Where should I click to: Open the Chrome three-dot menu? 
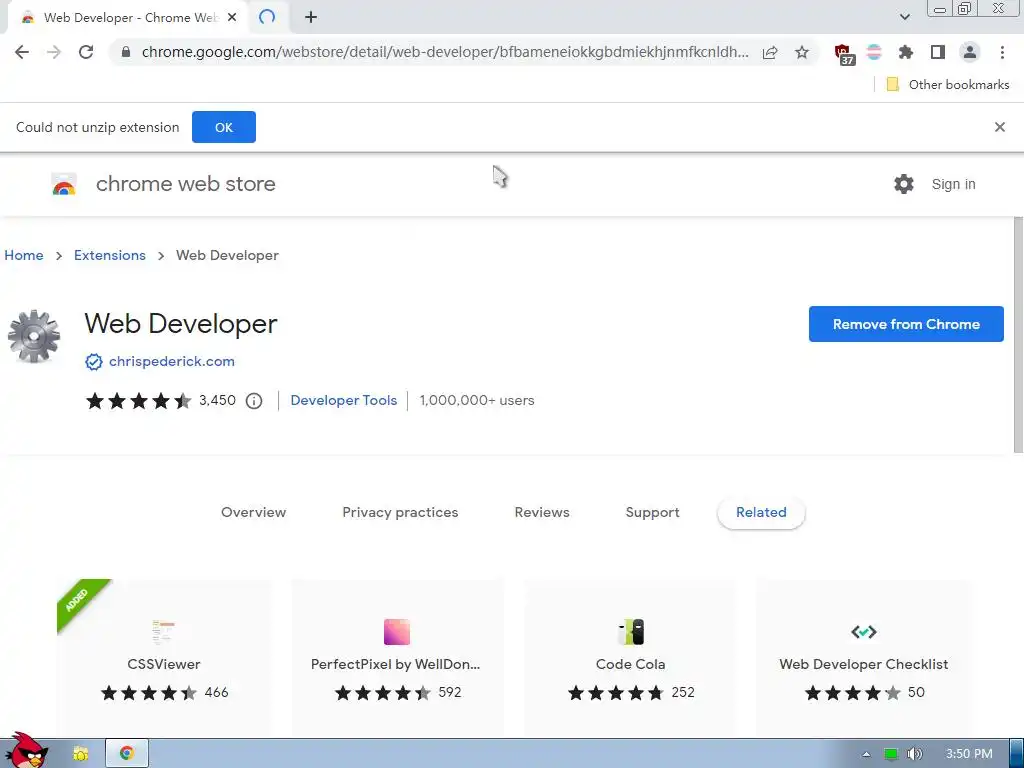pos(1002,52)
